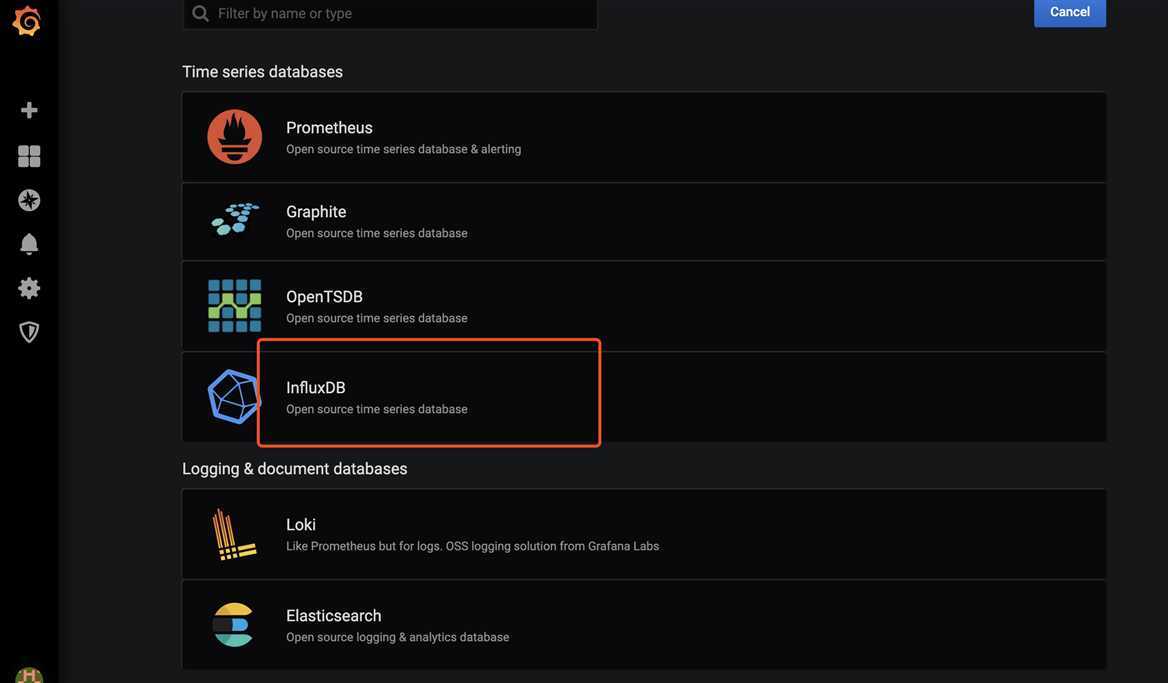1168x683 pixels.
Task: Click 'Open source time series database & alerting' text
Action: 404,149
